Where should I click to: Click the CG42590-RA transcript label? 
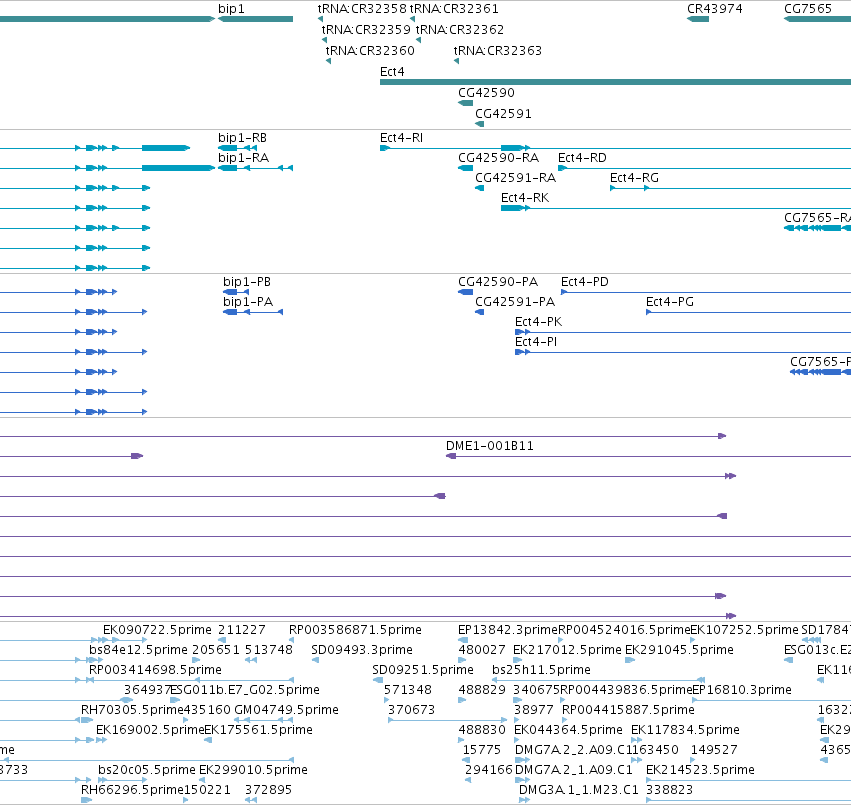coord(498,158)
